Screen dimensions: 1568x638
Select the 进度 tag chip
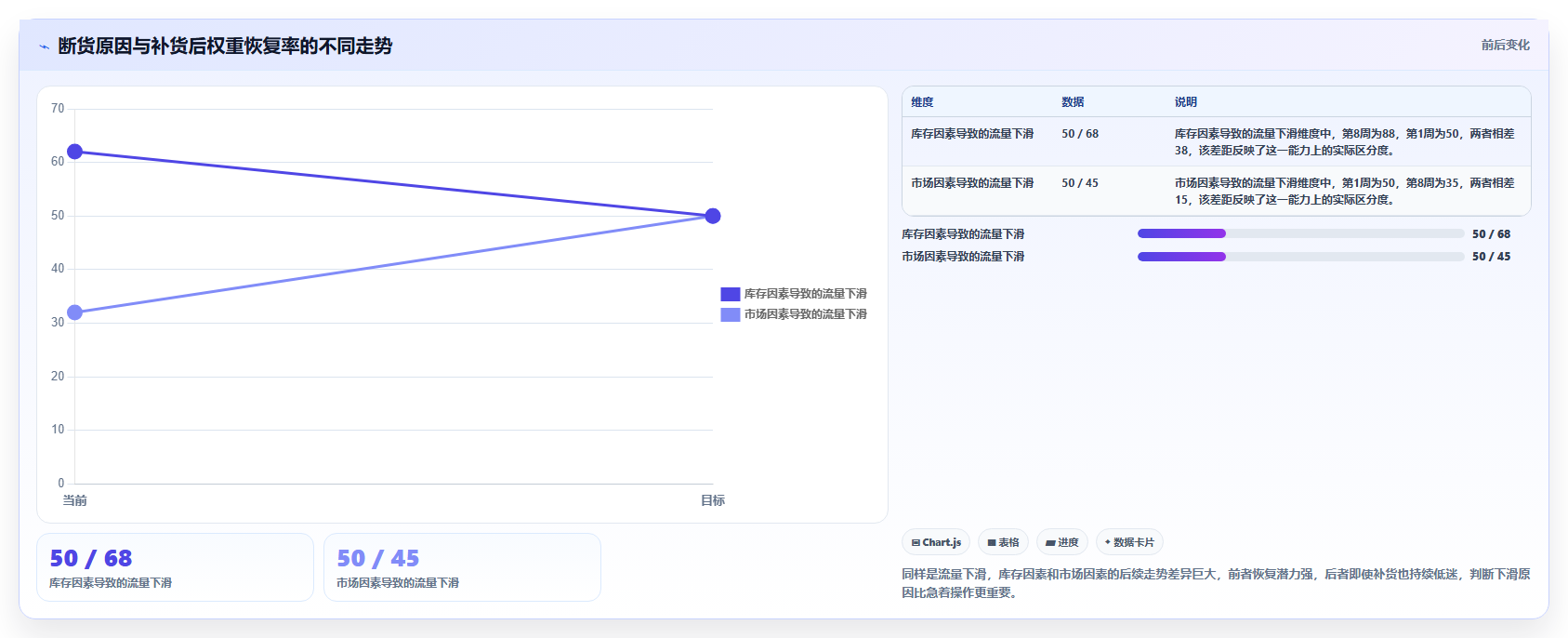(1062, 542)
